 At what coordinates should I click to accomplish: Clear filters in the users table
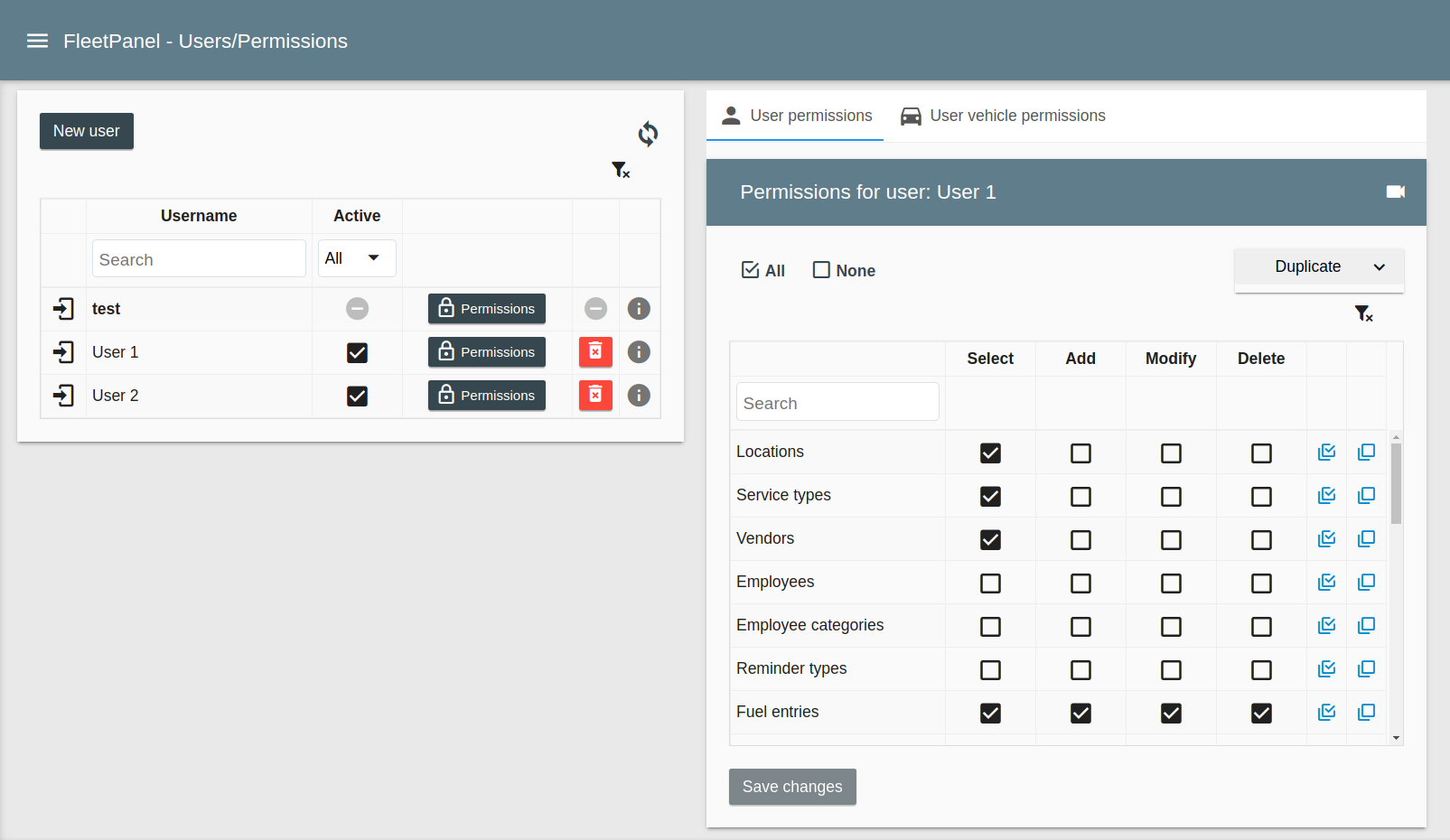pyautogui.click(x=621, y=170)
